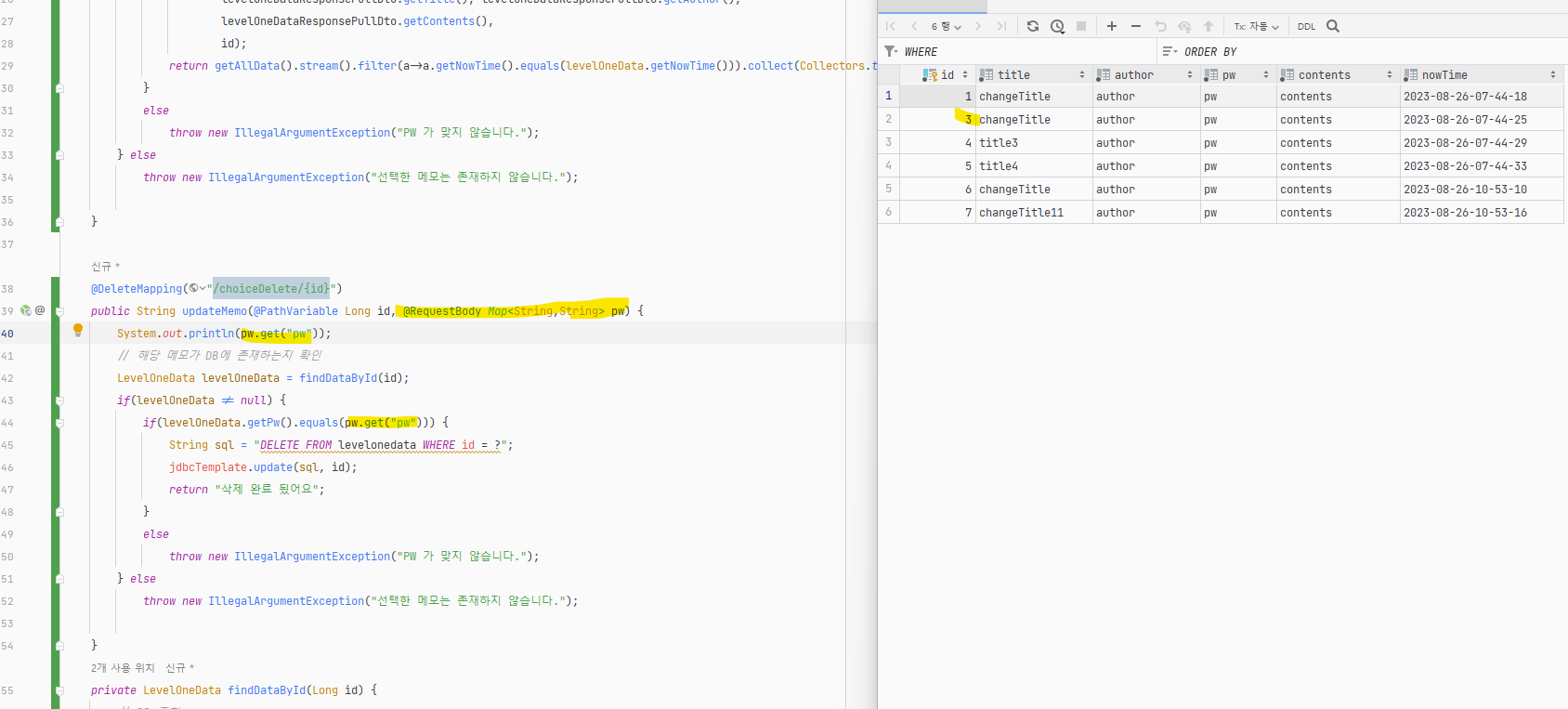Click the '신규 *' hint above DeleteMapping

[105, 267]
